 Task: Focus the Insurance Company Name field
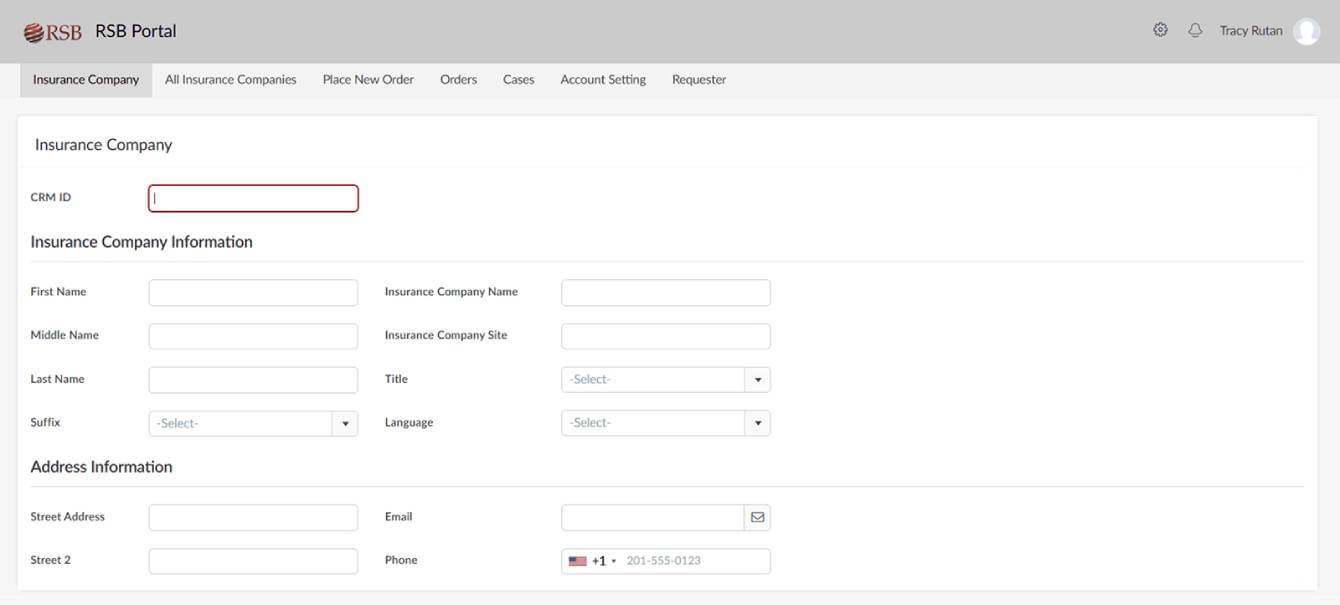pyautogui.click(x=666, y=293)
